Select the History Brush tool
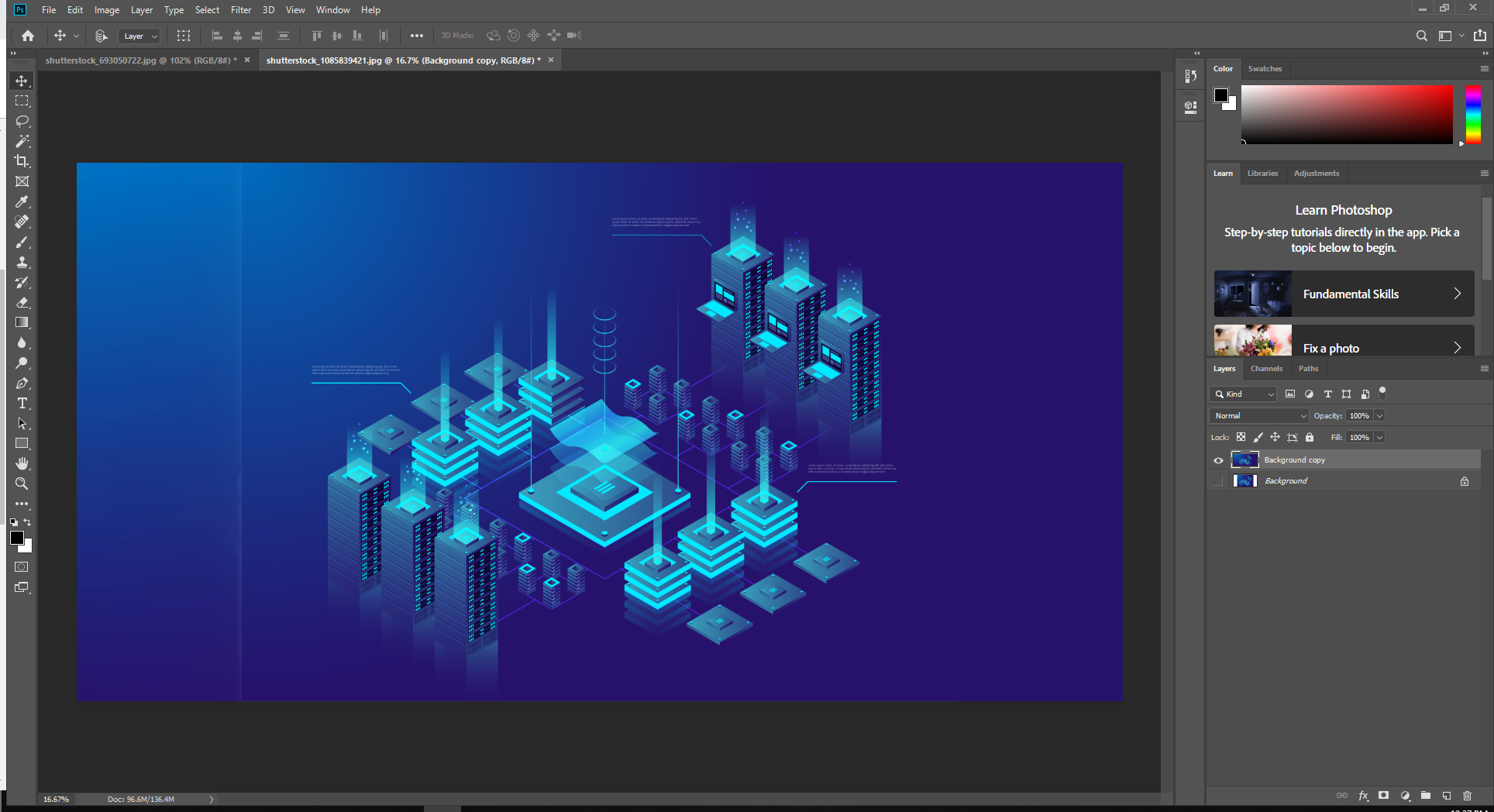 pyautogui.click(x=22, y=282)
